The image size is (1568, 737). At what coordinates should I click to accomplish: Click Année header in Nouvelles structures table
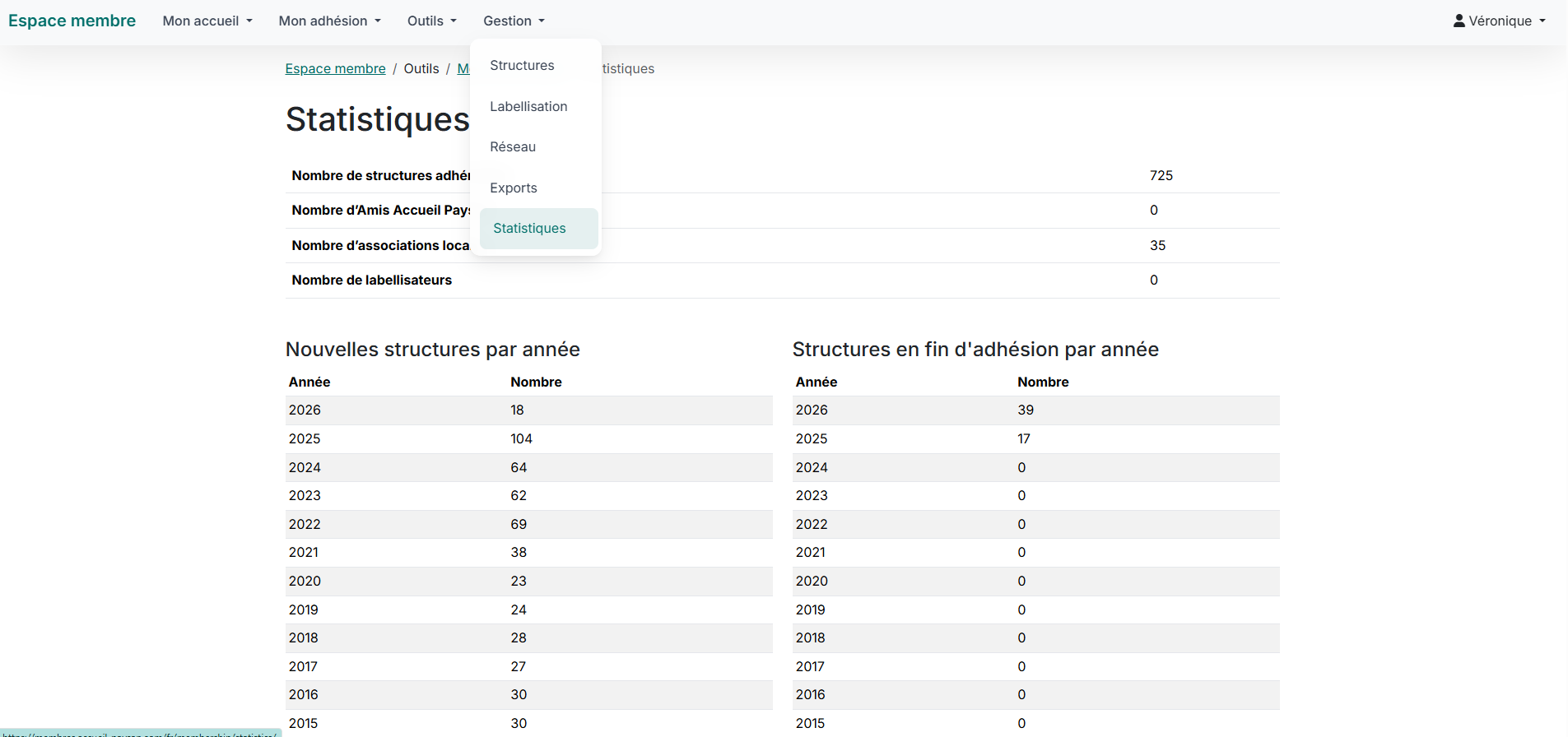coord(309,382)
